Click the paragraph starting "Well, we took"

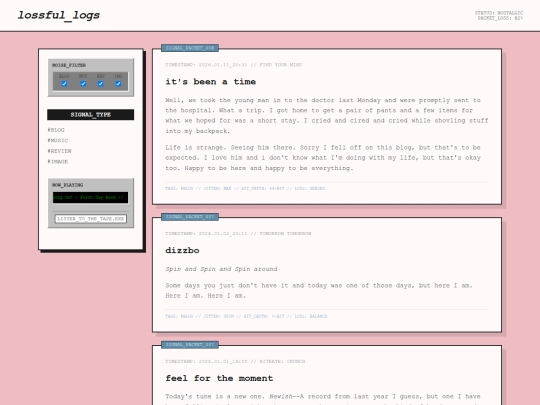[326, 115]
